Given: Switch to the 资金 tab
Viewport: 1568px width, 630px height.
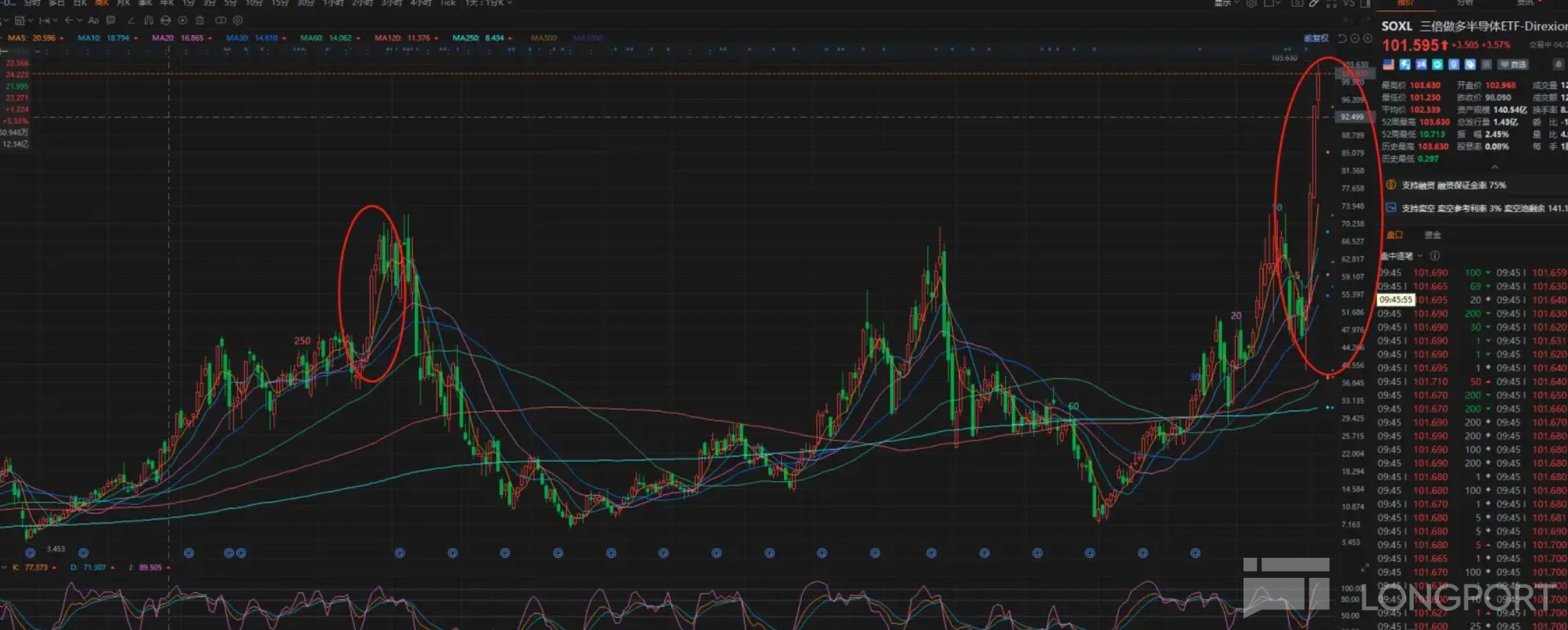Looking at the screenshot, I should (x=1433, y=235).
